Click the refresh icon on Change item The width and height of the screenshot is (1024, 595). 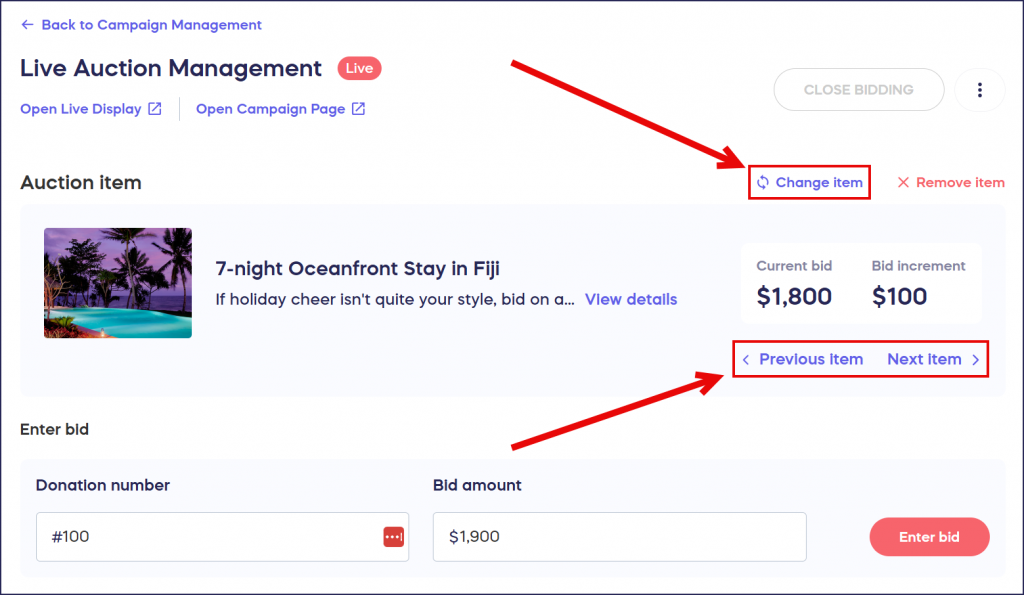click(x=763, y=182)
